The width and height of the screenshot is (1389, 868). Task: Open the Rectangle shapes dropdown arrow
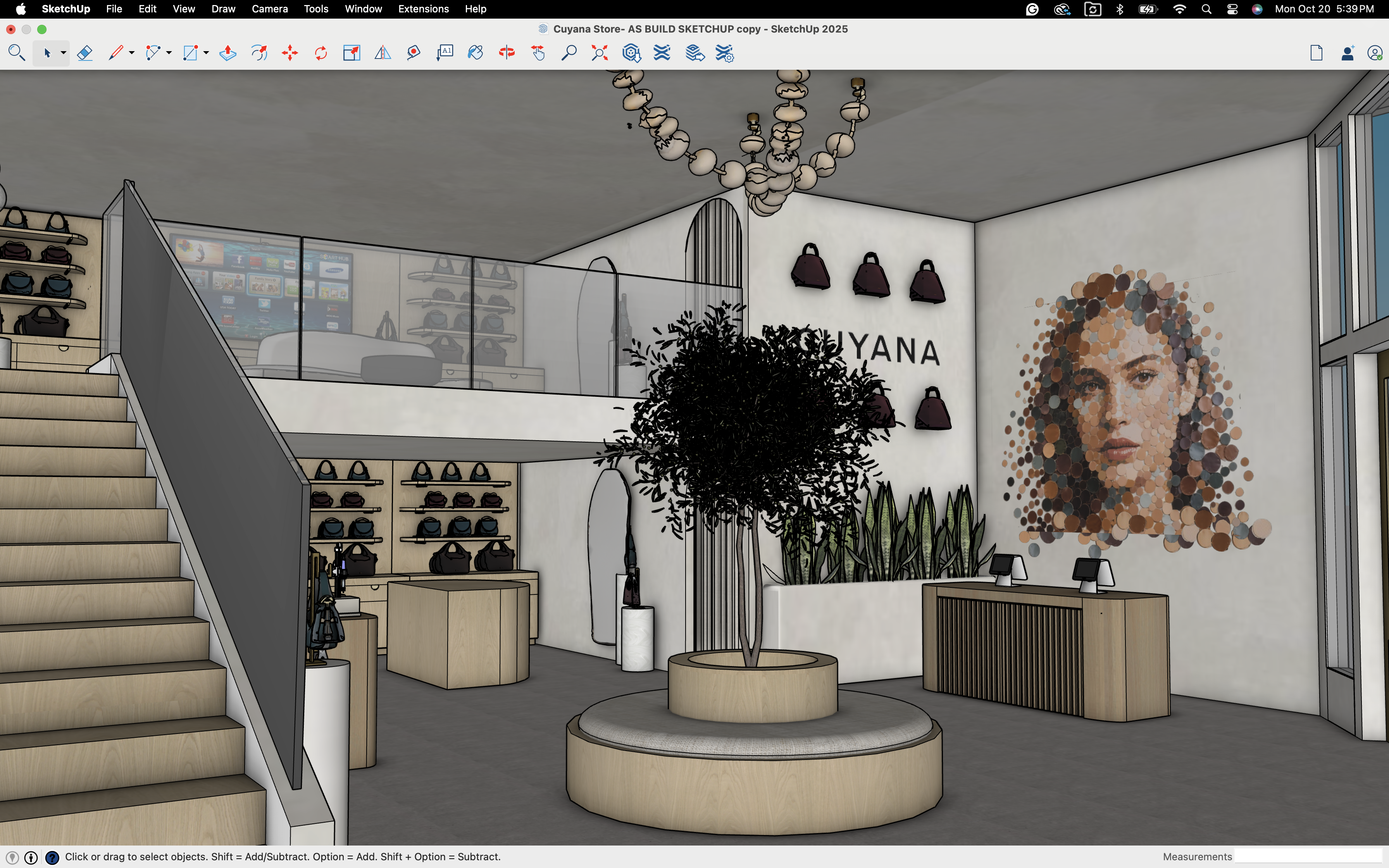(x=206, y=53)
